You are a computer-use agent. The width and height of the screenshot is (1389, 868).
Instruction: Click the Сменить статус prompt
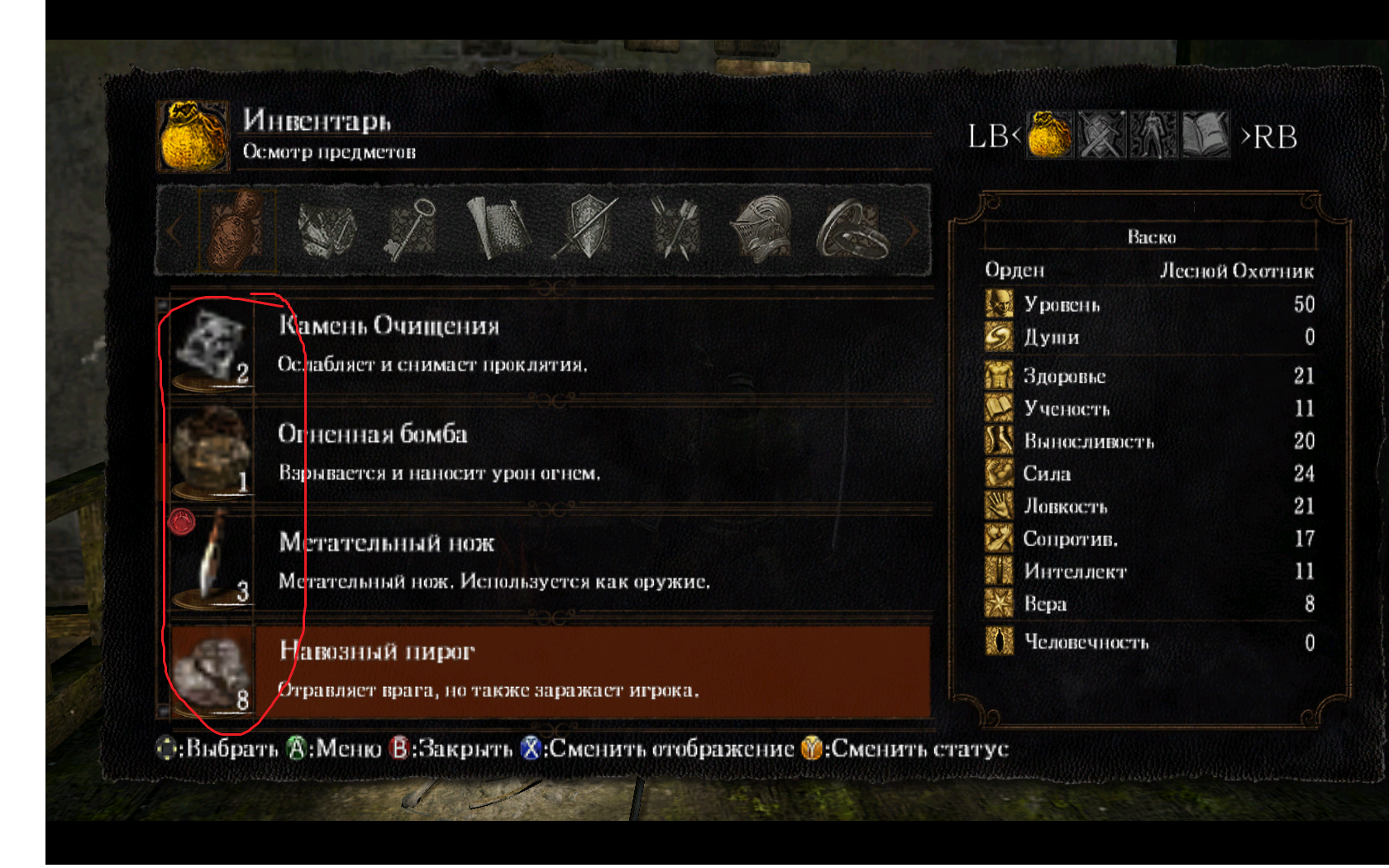(x=905, y=749)
